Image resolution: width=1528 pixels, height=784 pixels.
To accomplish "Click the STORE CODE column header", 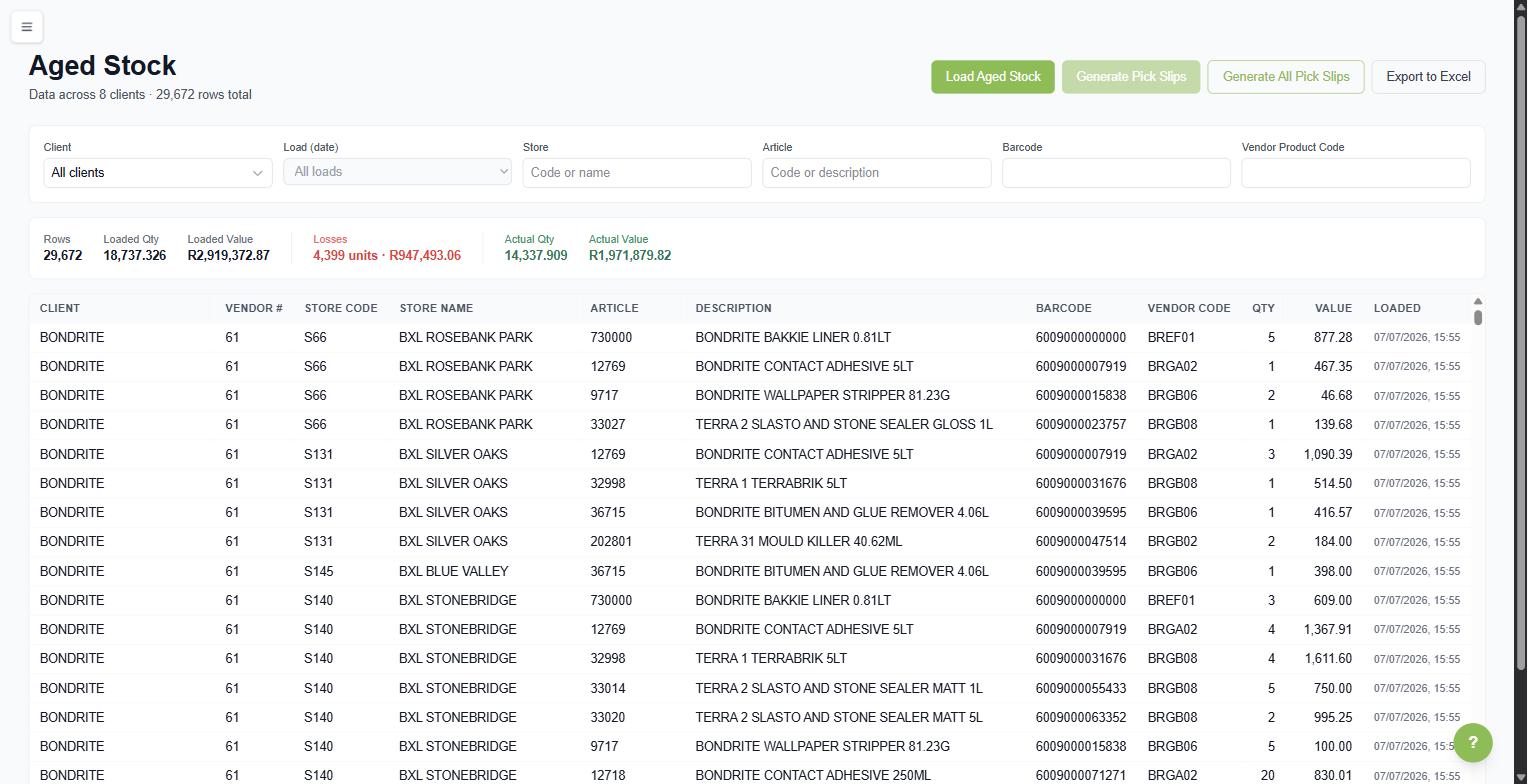I will click(x=341, y=308).
